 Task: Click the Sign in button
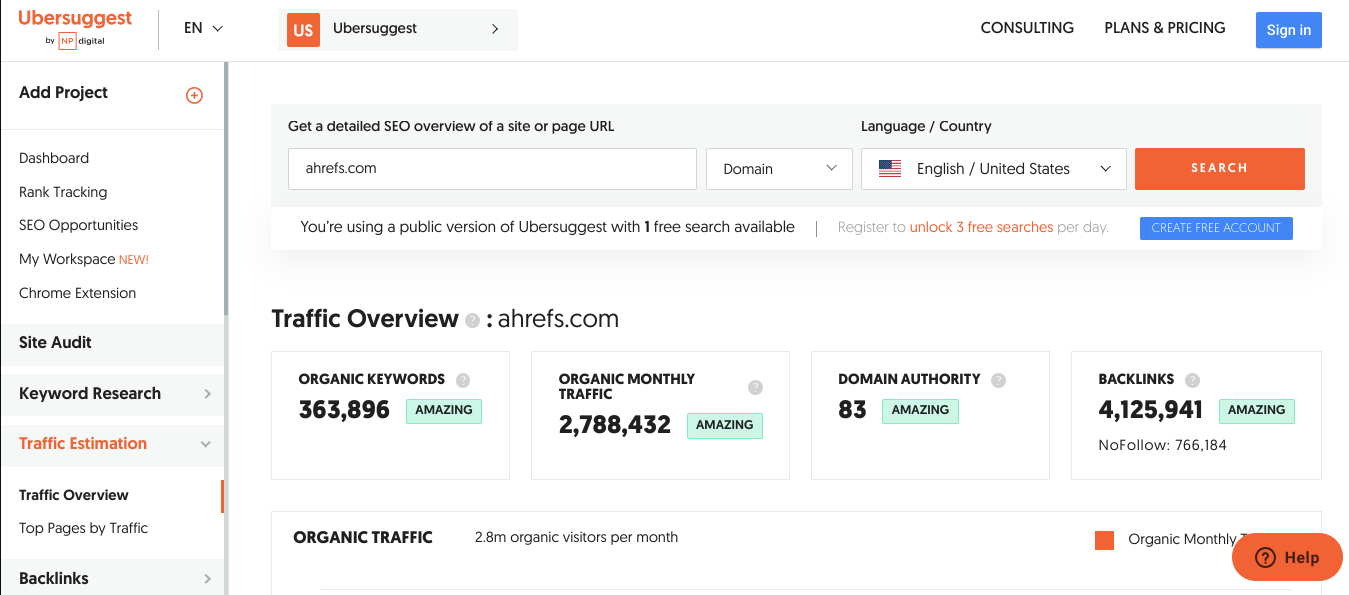click(1289, 30)
